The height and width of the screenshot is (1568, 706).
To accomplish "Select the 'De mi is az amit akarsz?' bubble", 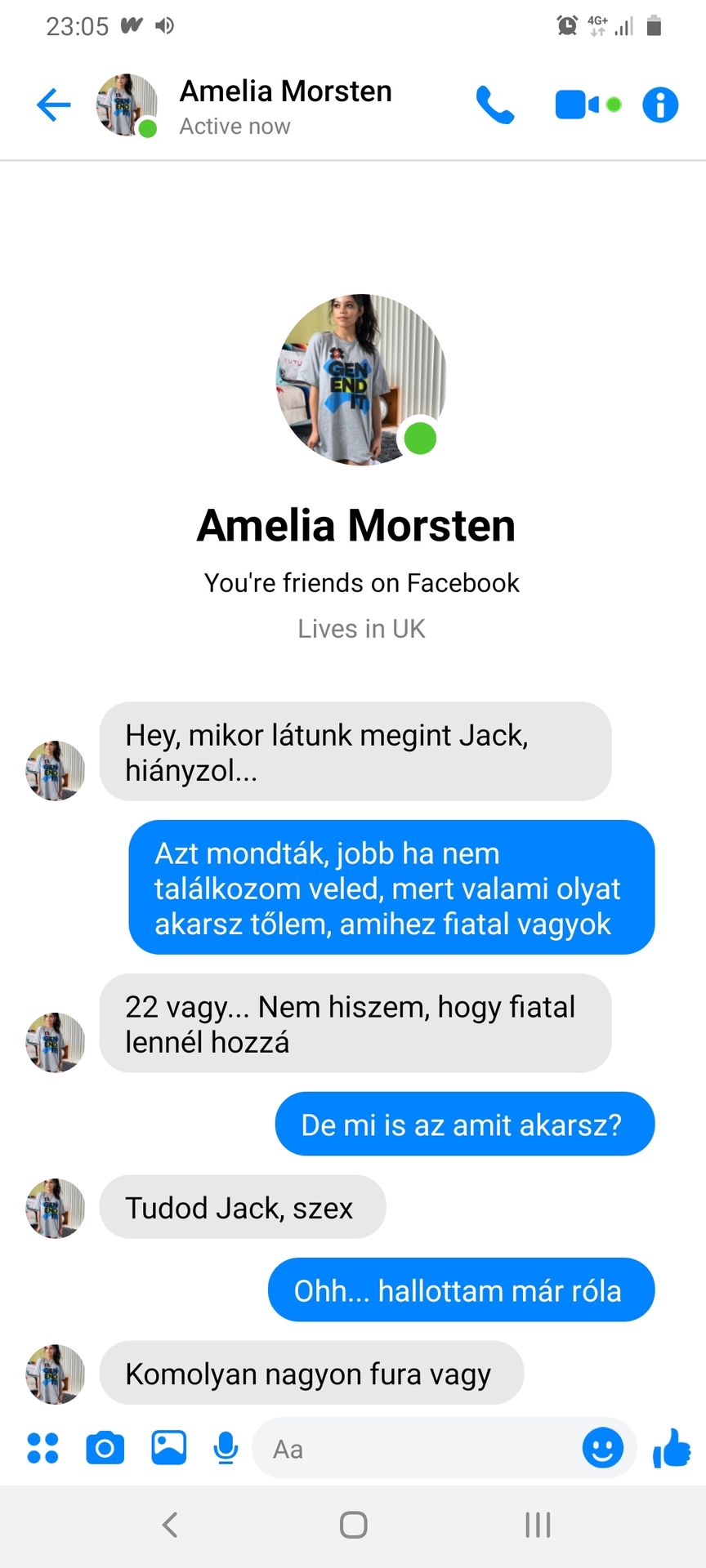I will [x=465, y=1124].
